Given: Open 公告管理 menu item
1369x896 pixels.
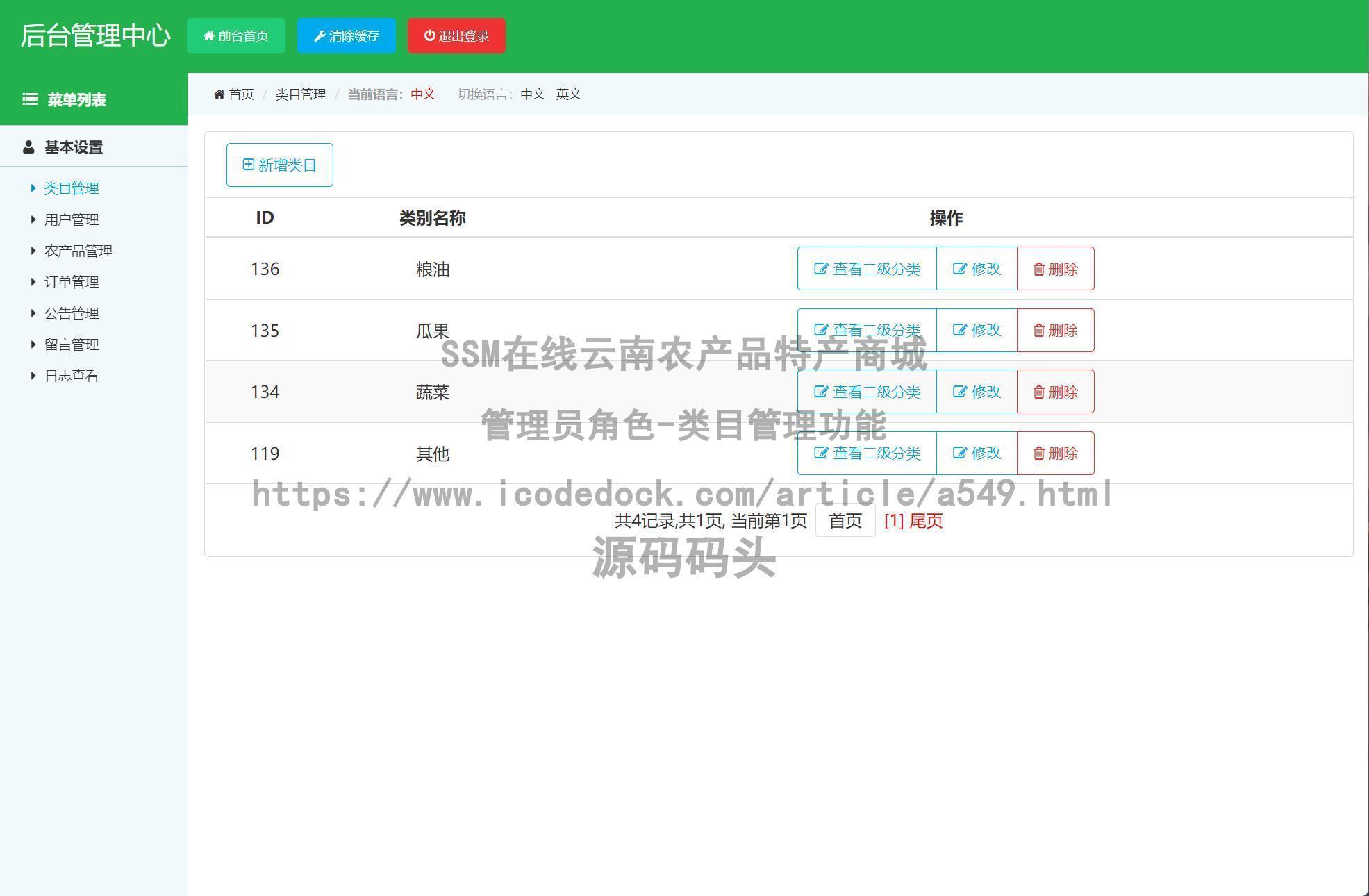Looking at the screenshot, I should [x=72, y=313].
